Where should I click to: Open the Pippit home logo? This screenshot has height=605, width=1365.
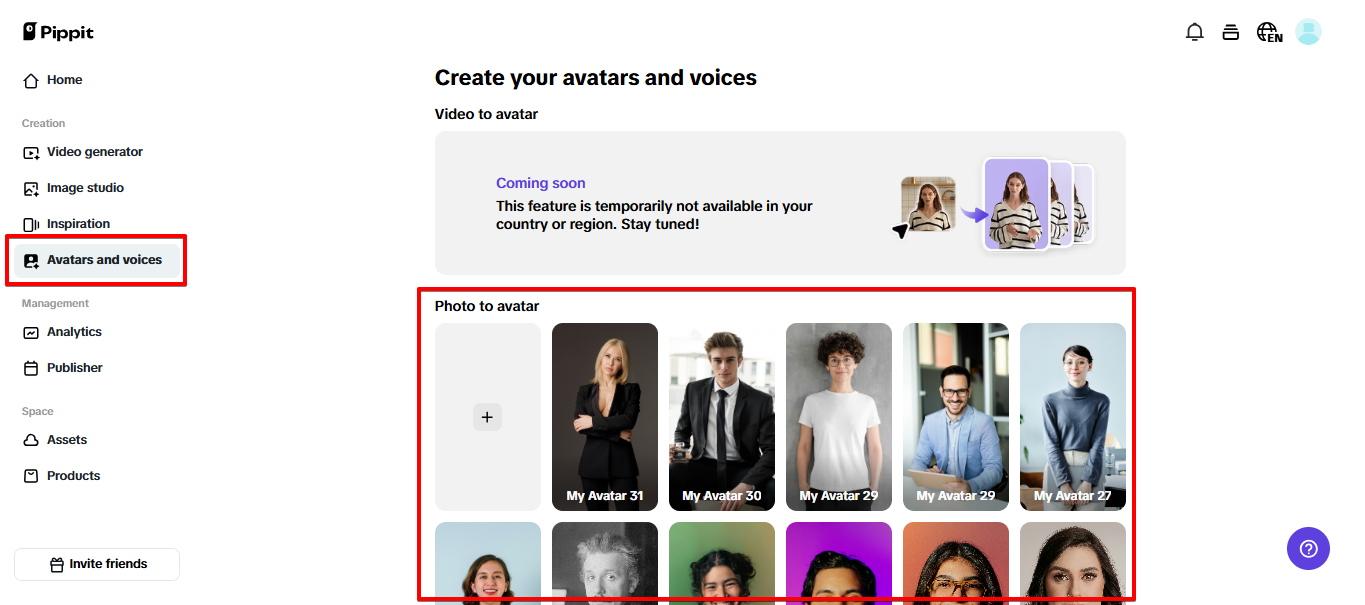(57, 31)
